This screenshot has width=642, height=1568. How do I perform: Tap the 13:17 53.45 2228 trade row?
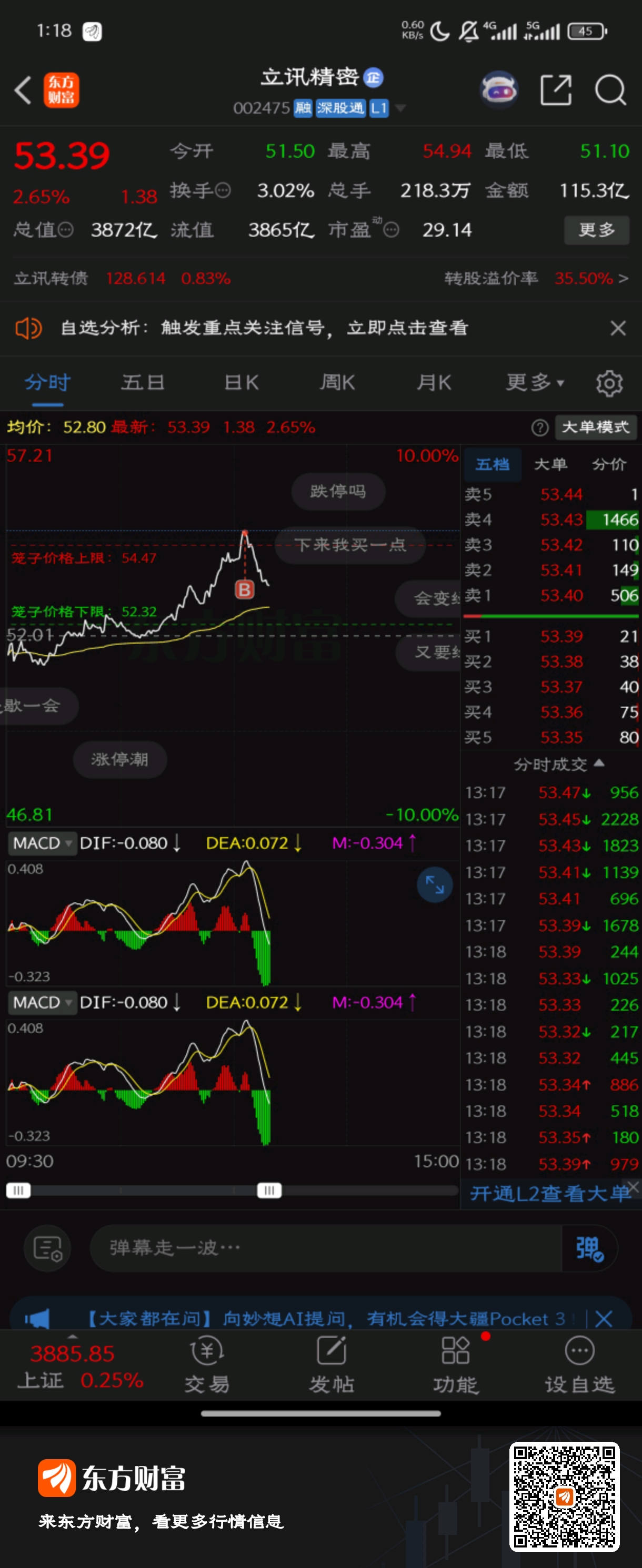tap(551, 819)
